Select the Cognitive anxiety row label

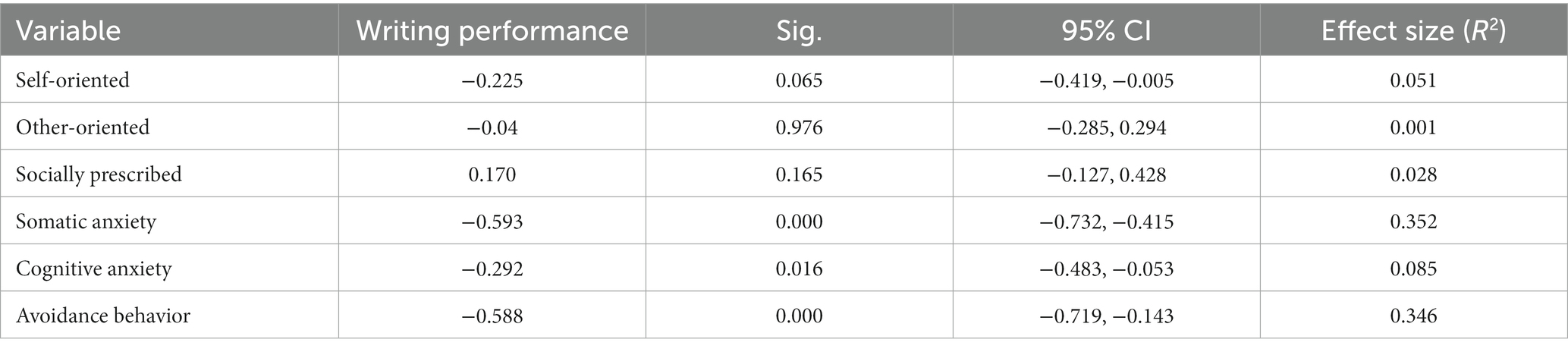click(94, 269)
